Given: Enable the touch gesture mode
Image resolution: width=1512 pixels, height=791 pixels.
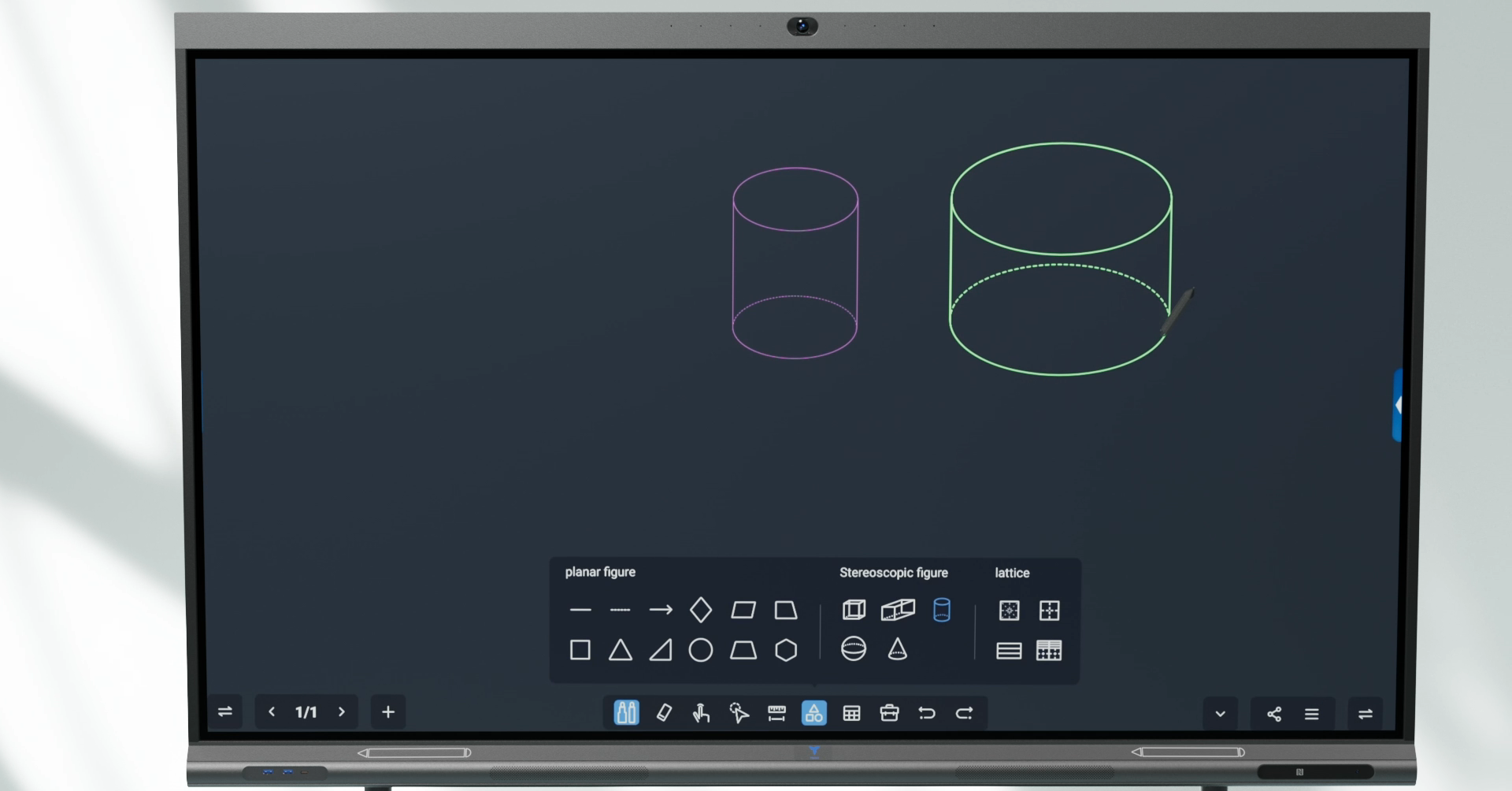Looking at the screenshot, I should point(701,713).
